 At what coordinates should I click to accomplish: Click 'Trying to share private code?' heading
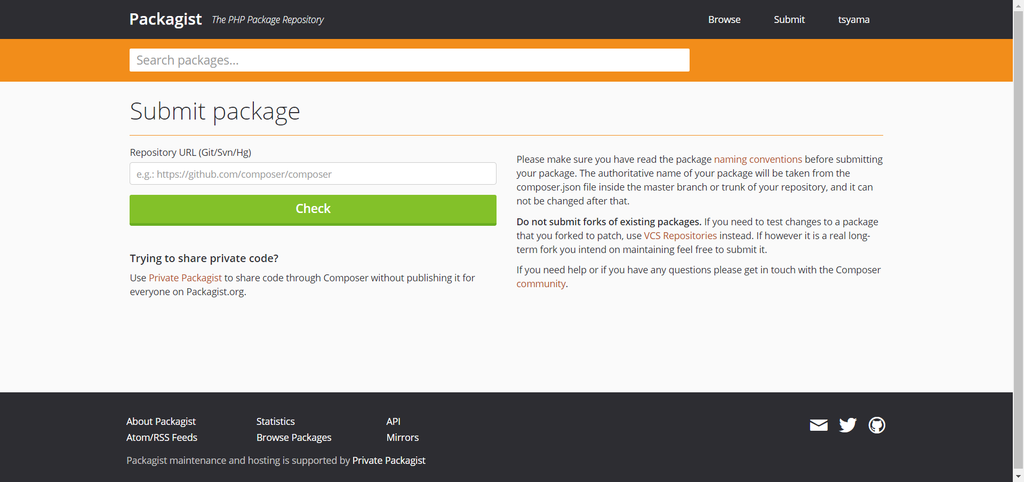204,258
